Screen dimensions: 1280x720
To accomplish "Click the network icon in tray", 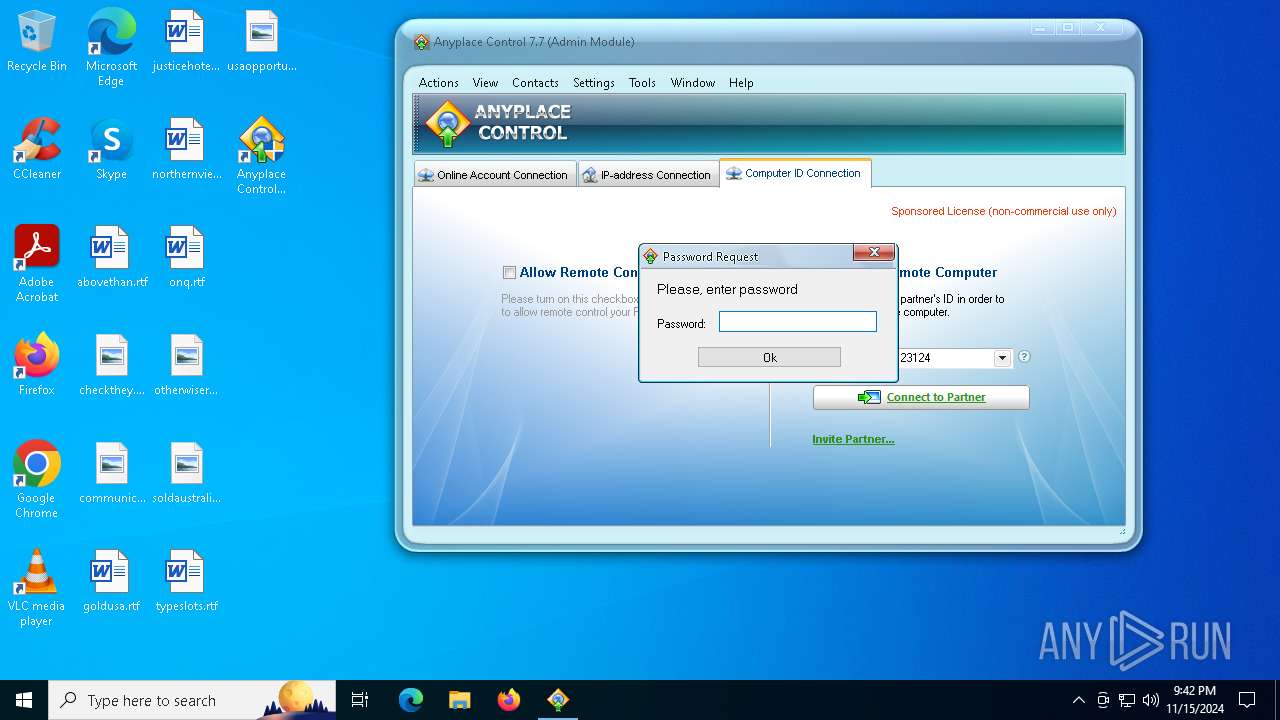I will coord(1127,700).
